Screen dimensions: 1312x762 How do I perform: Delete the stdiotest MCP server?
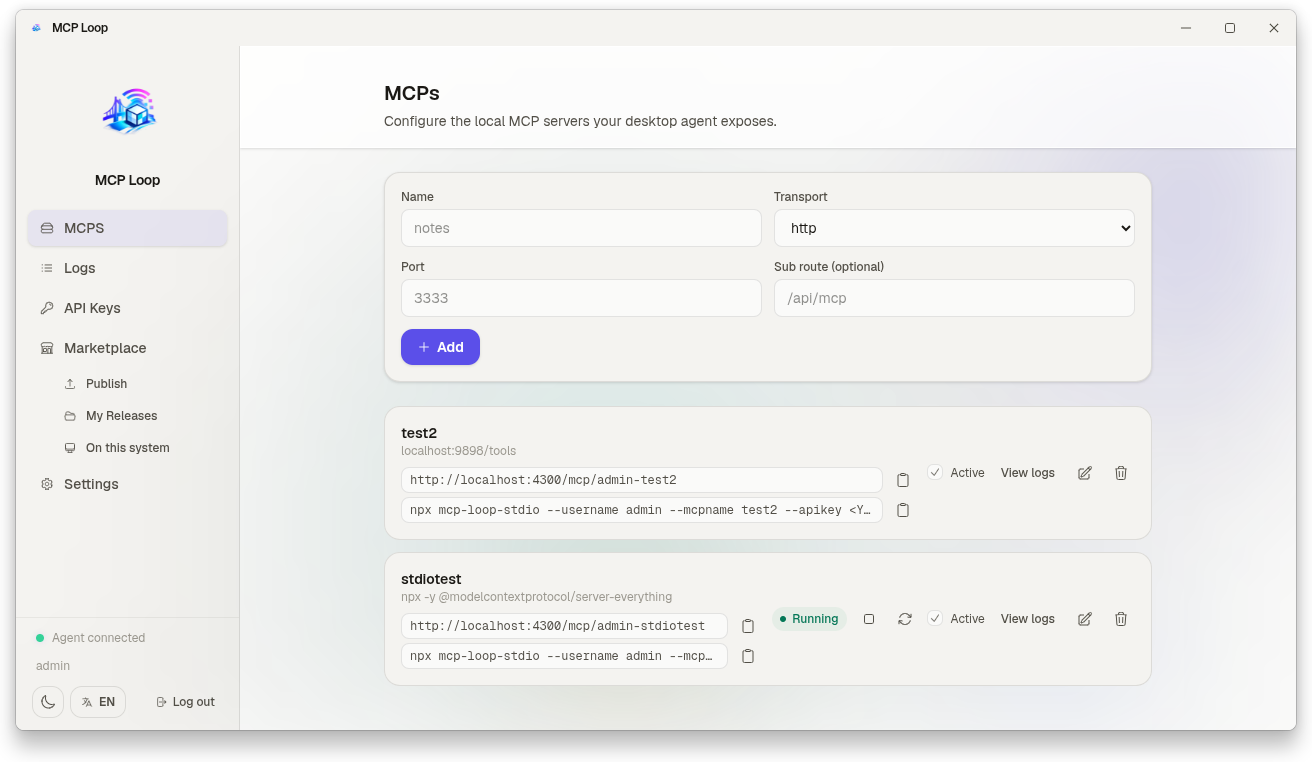click(1121, 619)
